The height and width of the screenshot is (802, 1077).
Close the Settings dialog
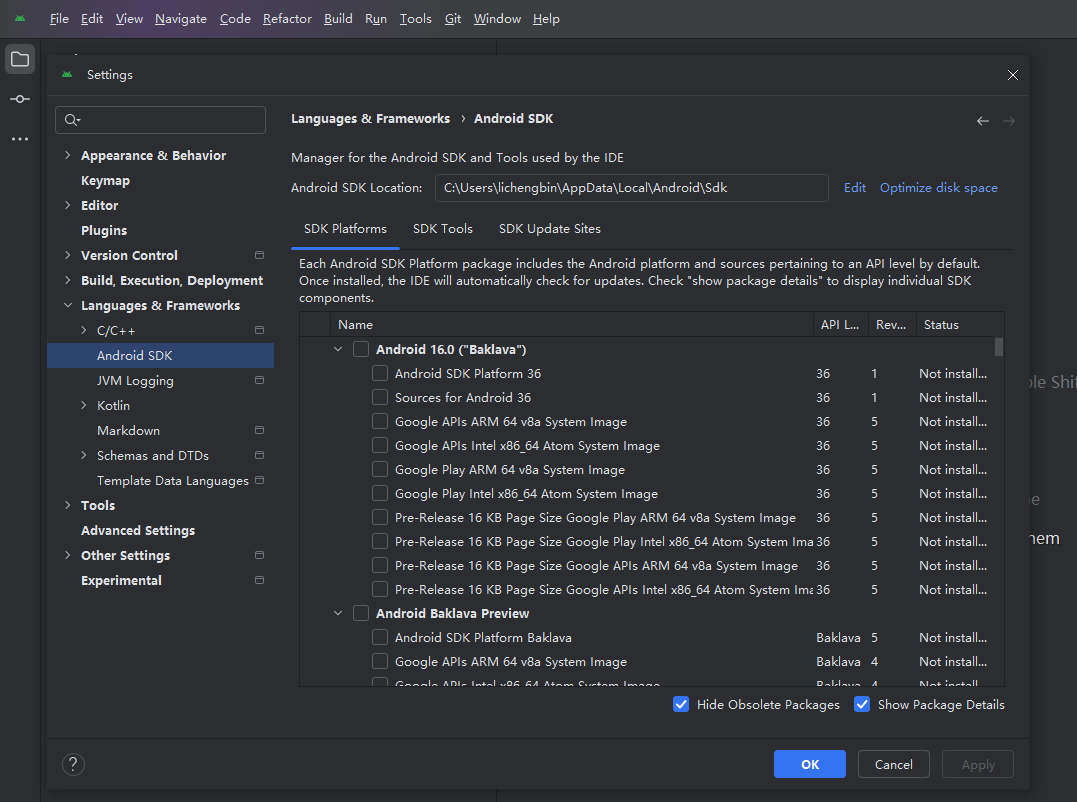pos(1012,75)
